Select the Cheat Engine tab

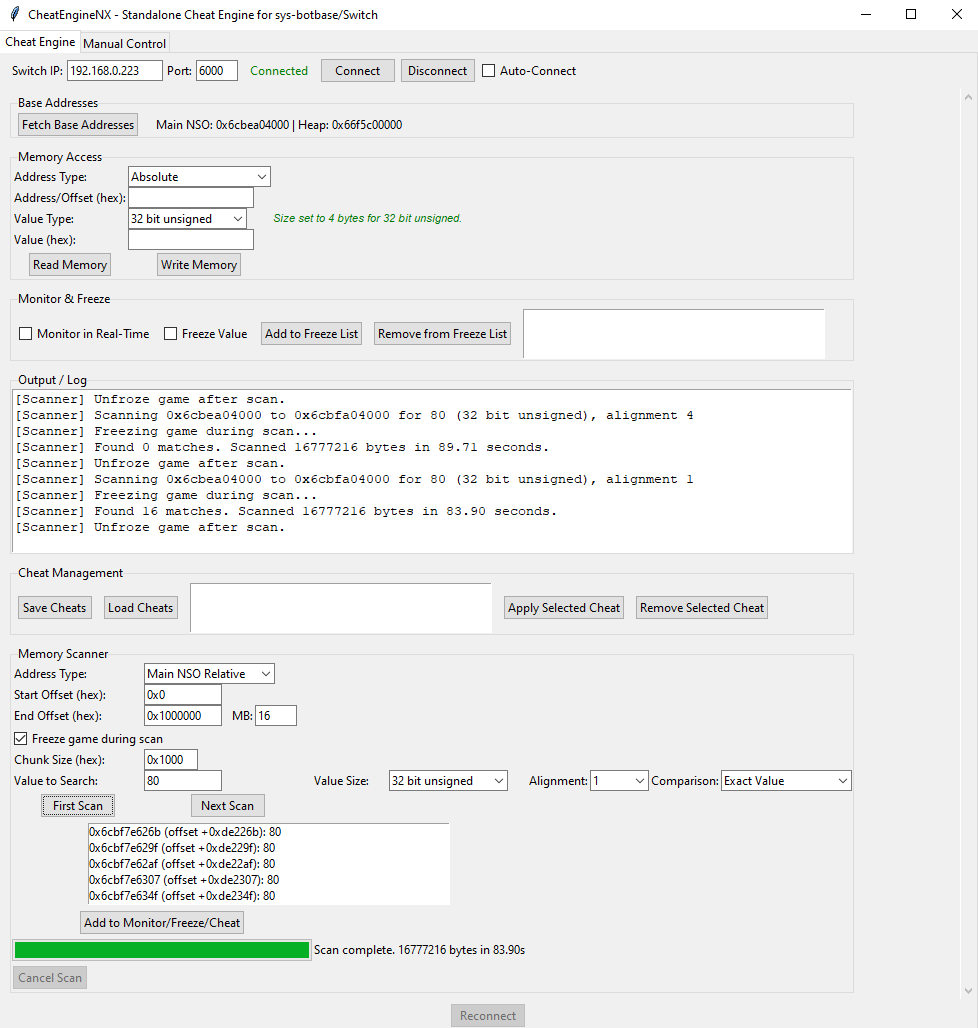[40, 42]
